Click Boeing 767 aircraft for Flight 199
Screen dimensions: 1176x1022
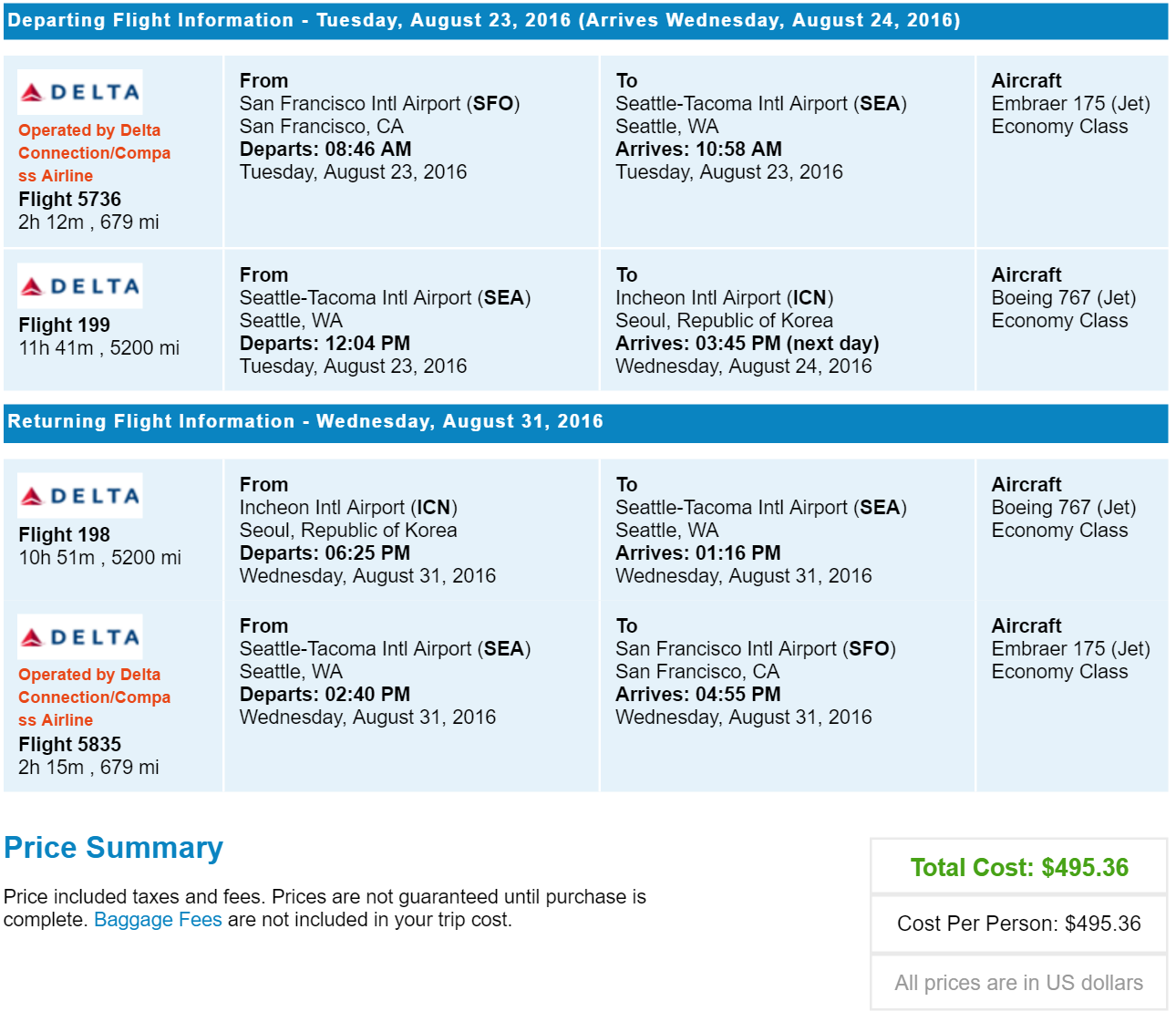[x=1064, y=297]
